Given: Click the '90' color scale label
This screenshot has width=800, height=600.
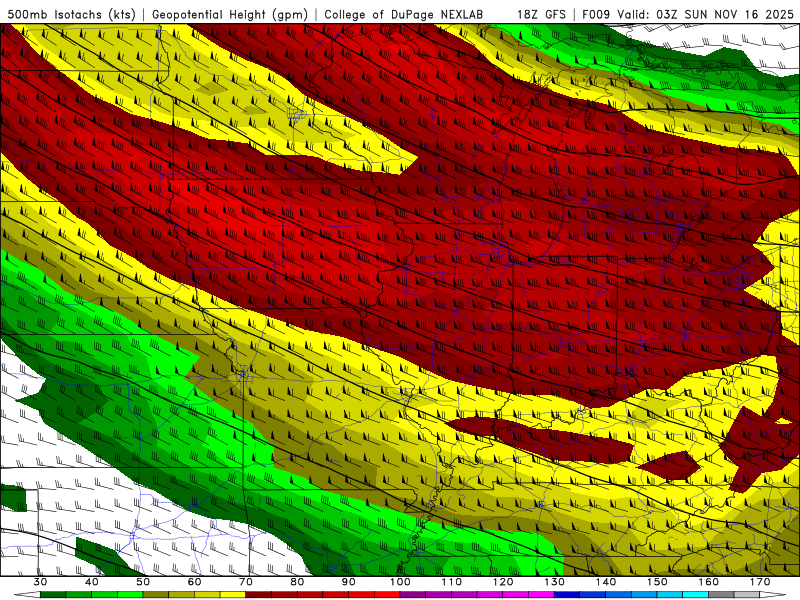Looking at the screenshot, I should pos(348,582).
